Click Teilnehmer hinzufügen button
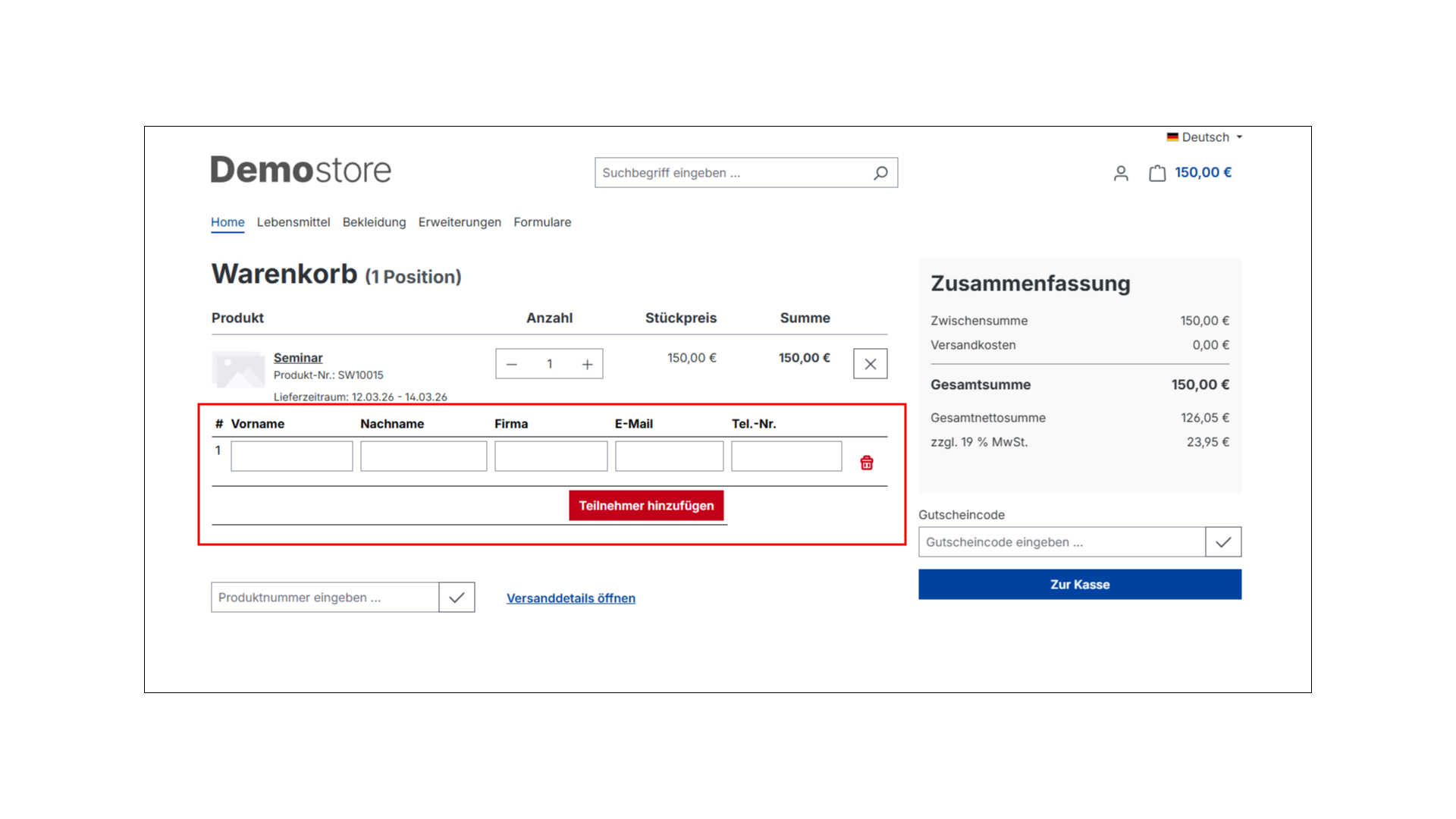 tap(646, 506)
